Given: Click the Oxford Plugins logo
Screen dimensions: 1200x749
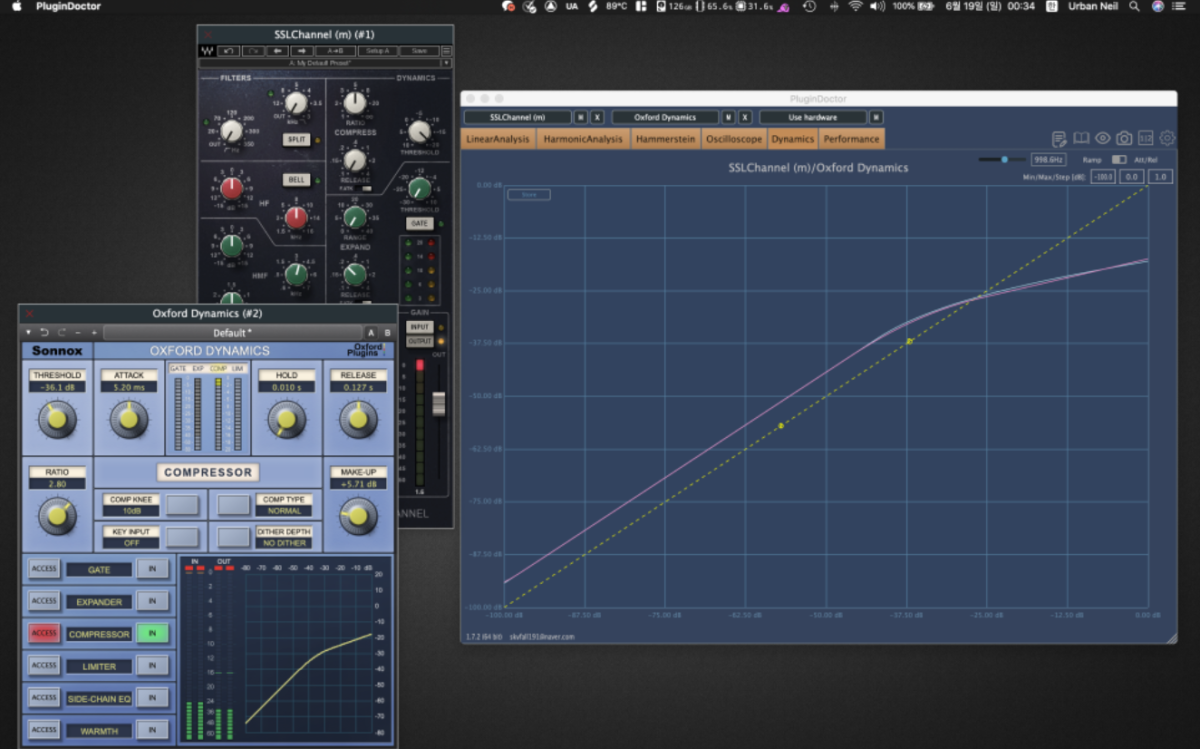Looking at the screenshot, I should click(x=366, y=350).
